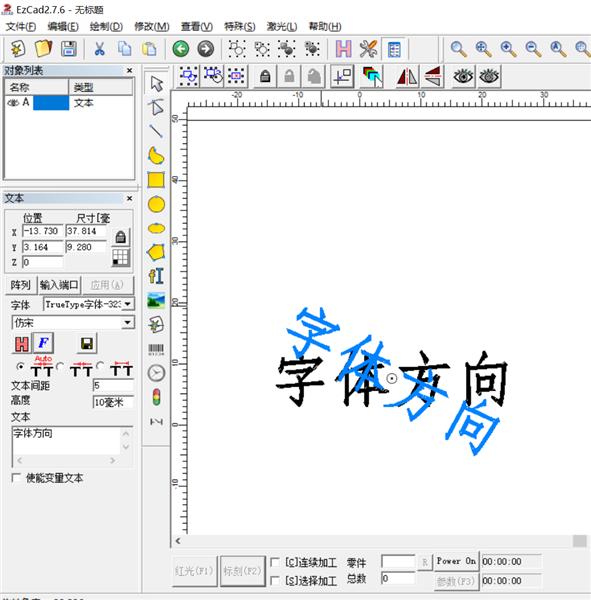
Task: Click the 应用(A) button
Action: [108, 285]
